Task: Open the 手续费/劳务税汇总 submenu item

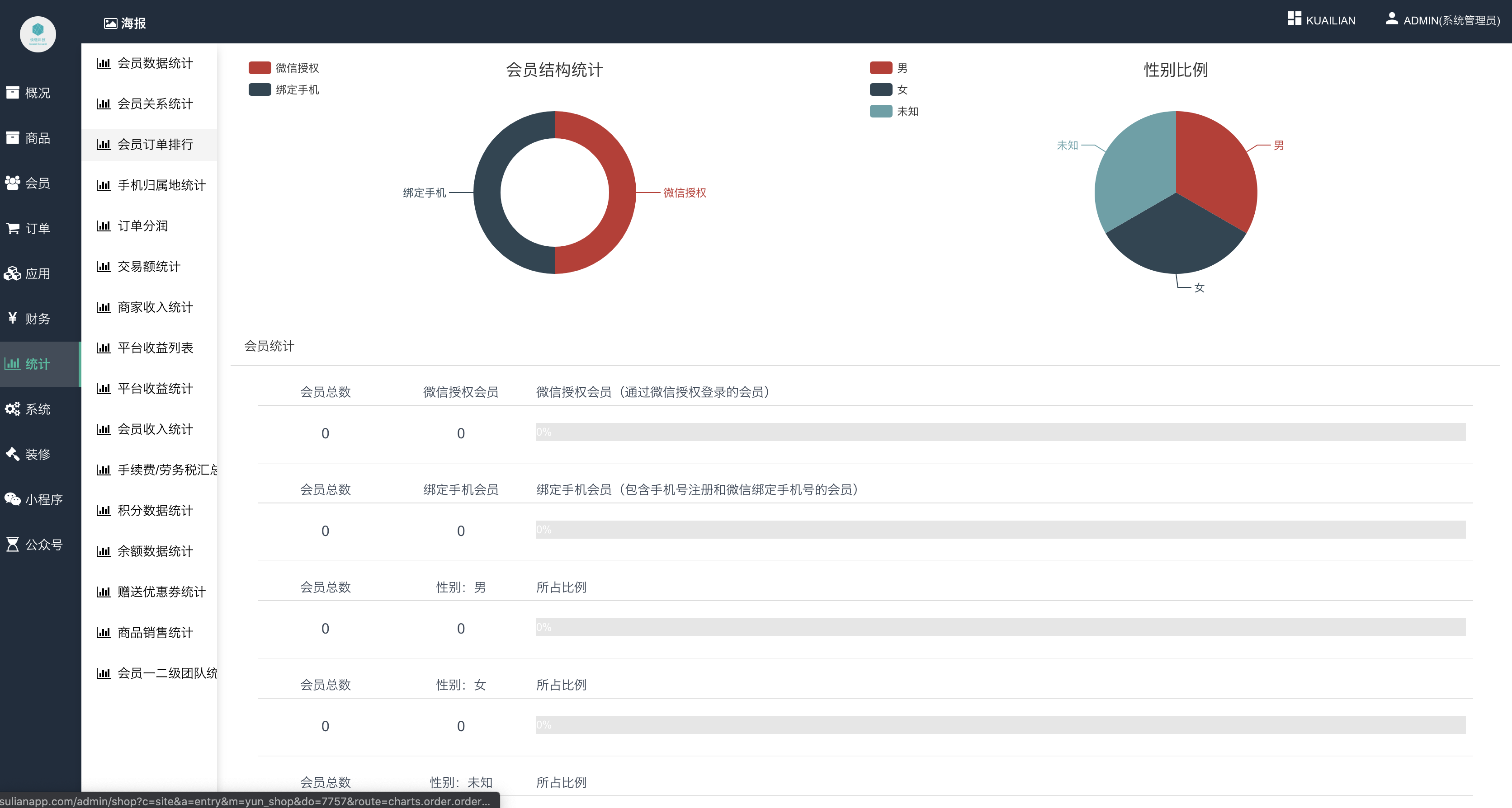Action: pyautogui.click(x=149, y=470)
